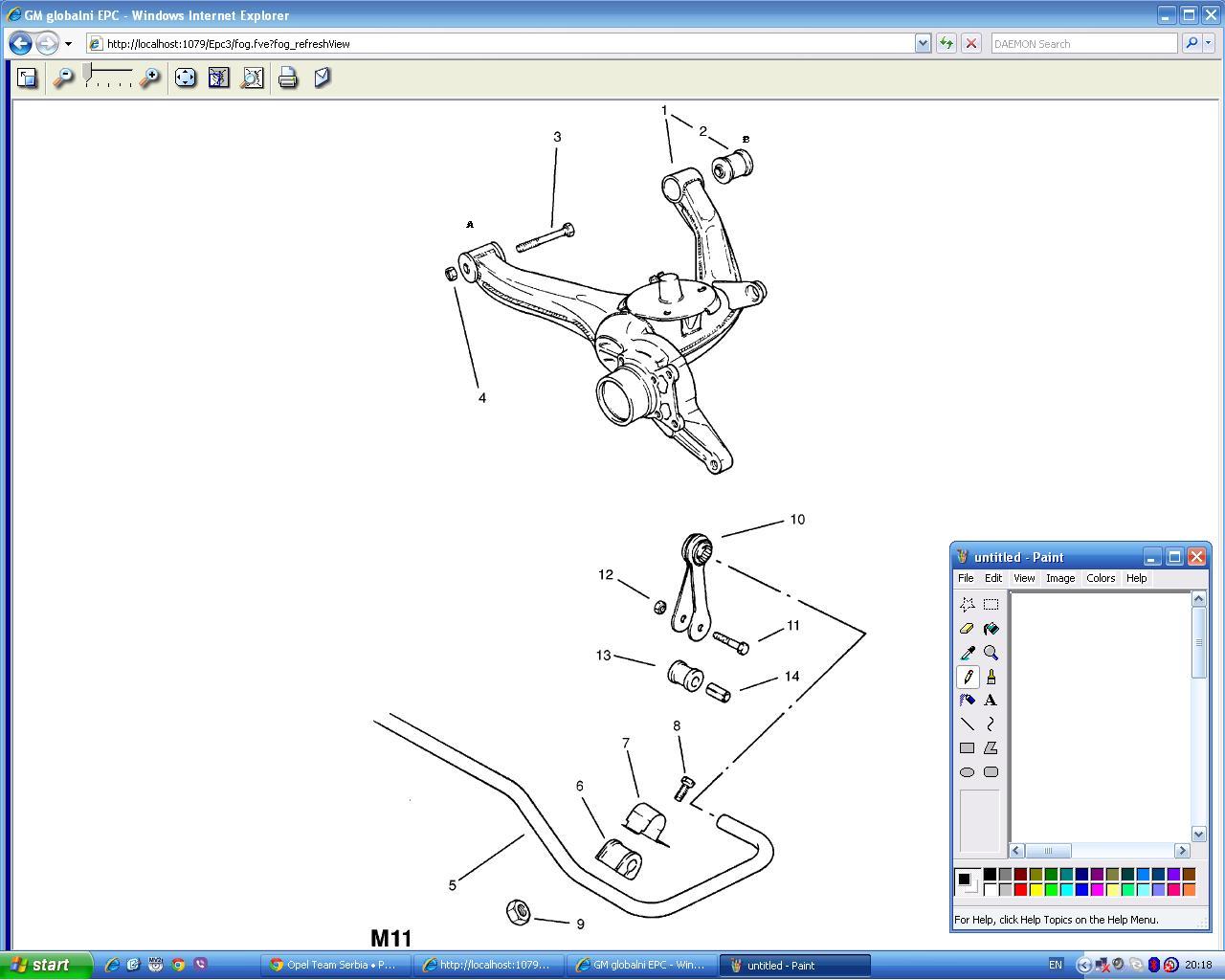Pick the Text tool in Paint
Image resolution: width=1225 pixels, height=980 pixels.
click(991, 701)
